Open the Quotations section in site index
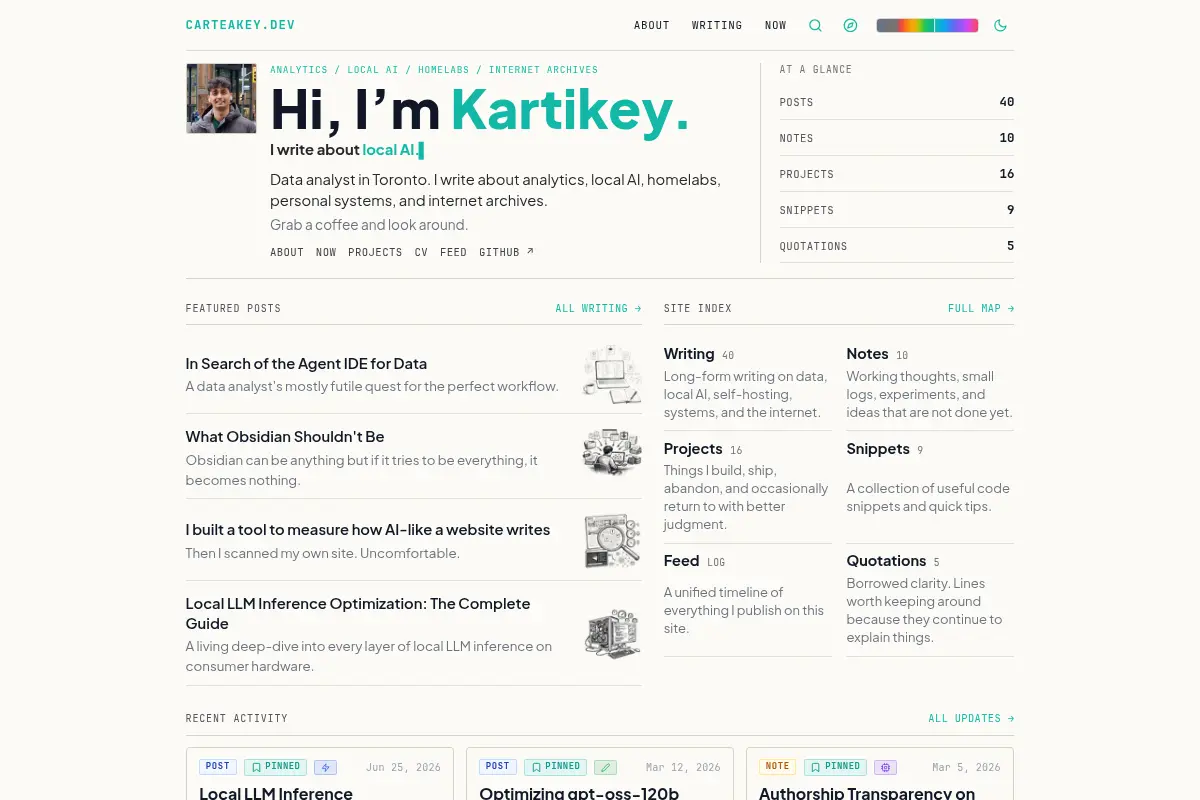 coord(886,561)
